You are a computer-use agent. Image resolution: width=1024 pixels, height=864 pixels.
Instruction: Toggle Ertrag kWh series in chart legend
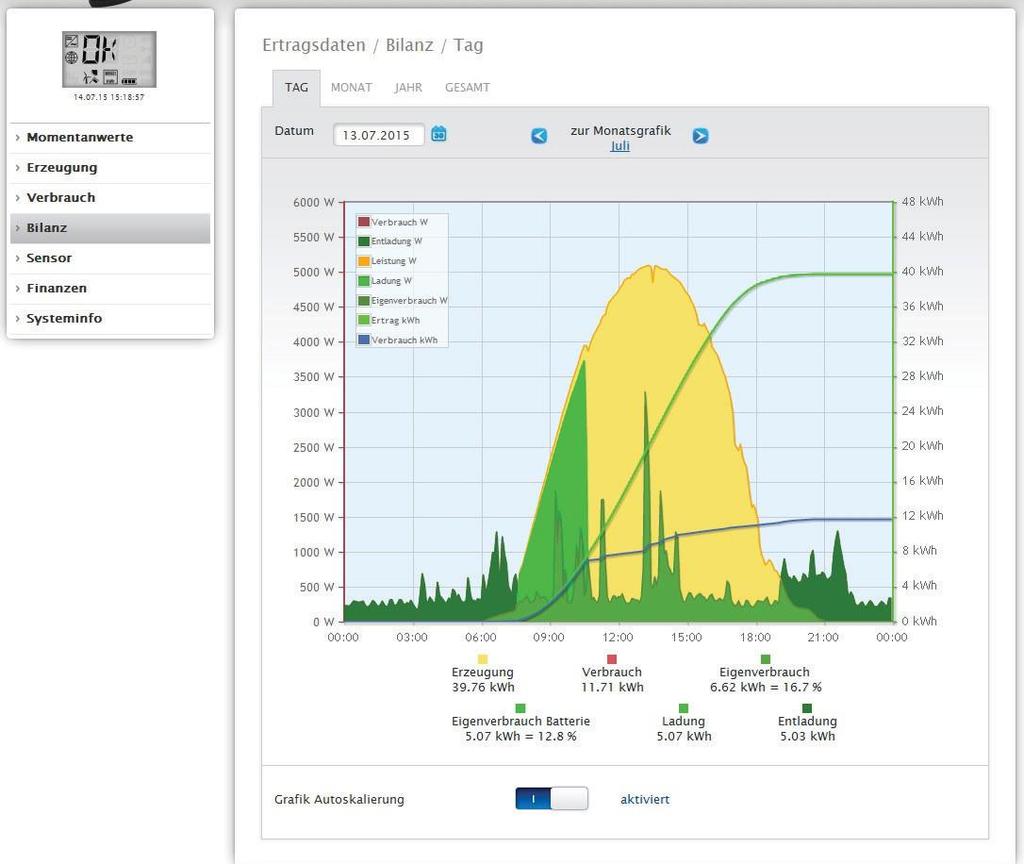pyautogui.click(x=389, y=320)
